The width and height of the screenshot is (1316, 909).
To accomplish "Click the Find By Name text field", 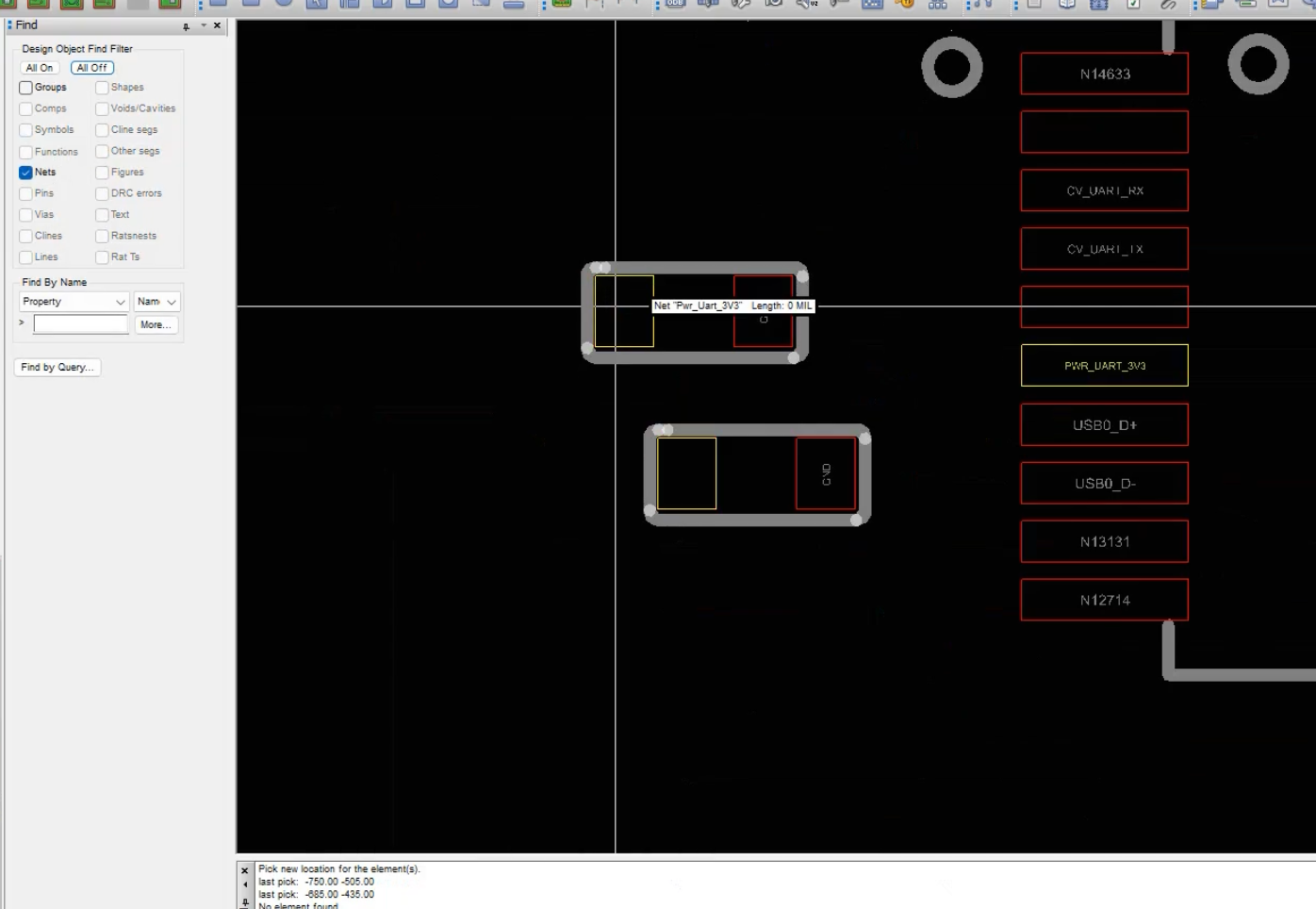I will pos(81,324).
